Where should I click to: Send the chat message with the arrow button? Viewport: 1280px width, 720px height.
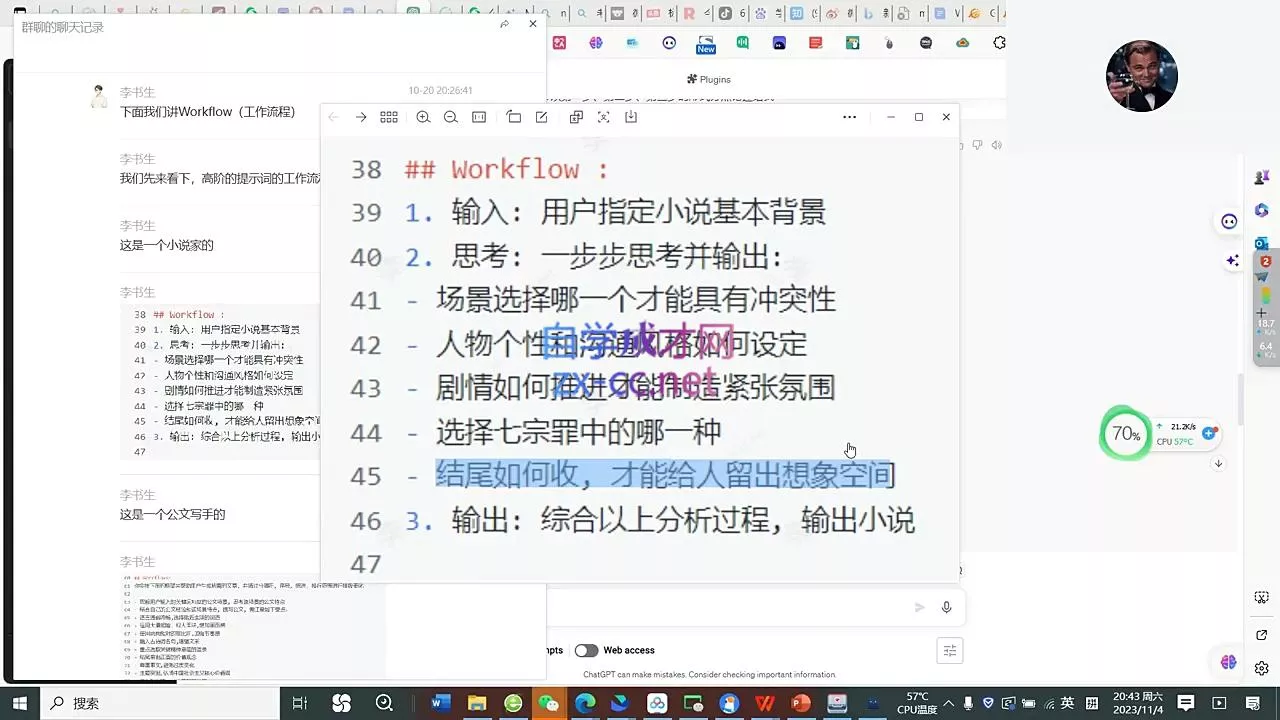pyautogui.click(x=918, y=607)
